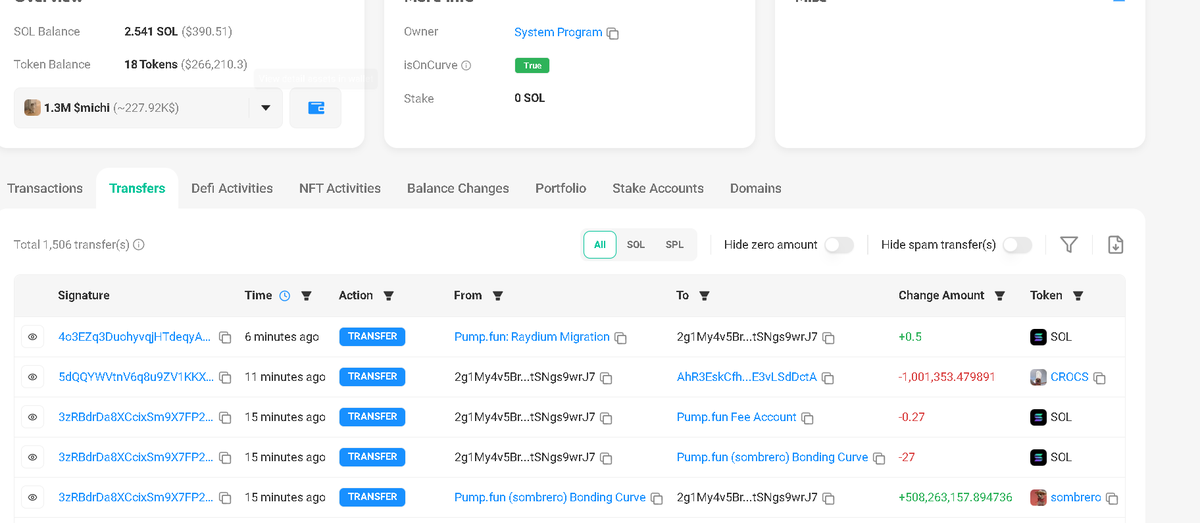Copy the System Program owner address
Image resolution: width=1200 pixels, height=523 pixels.
click(613, 34)
